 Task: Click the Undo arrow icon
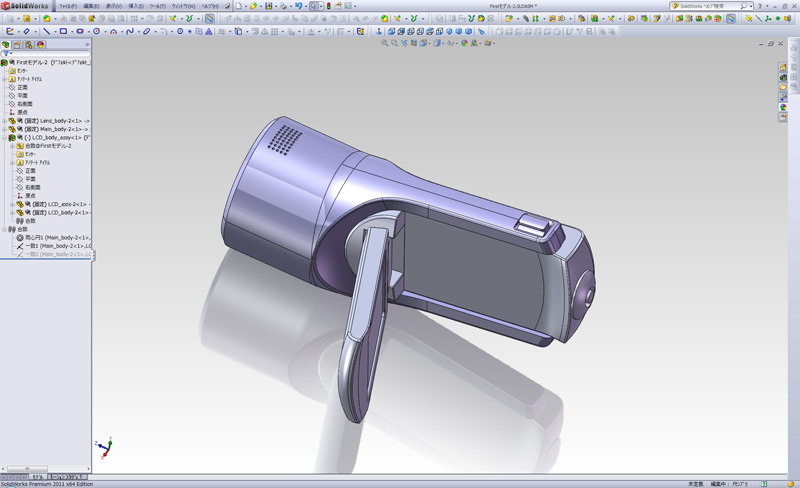(298, 6)
